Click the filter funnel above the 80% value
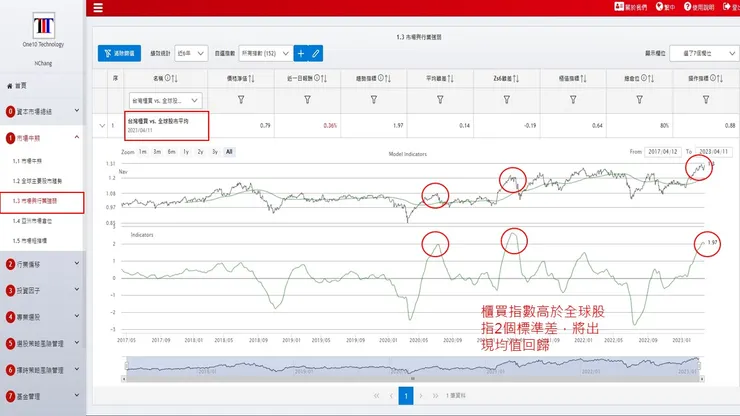The image size is (740, 416). (x=639, y=100)
